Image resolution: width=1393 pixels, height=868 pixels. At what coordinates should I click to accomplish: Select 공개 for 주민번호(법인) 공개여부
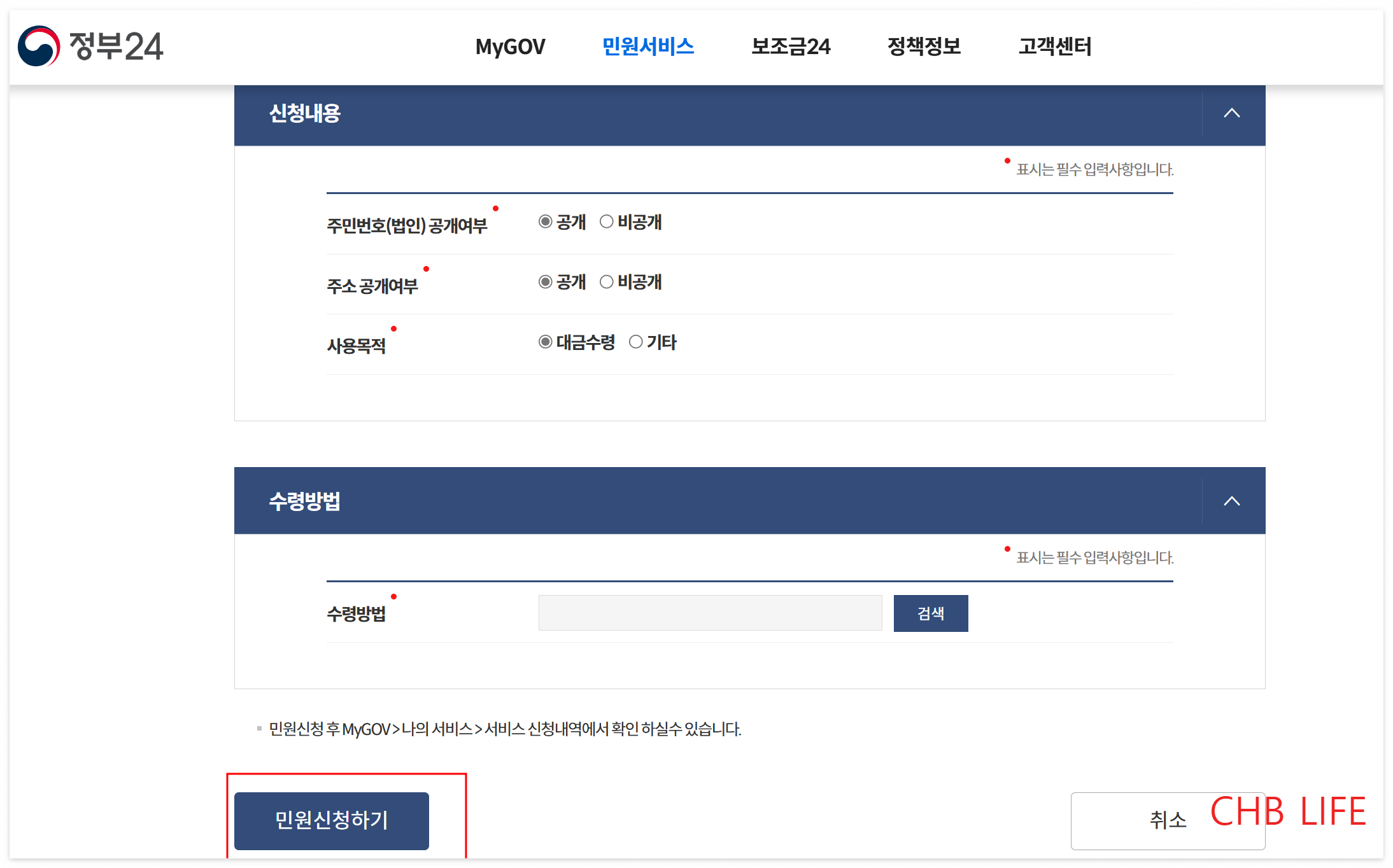544,222
